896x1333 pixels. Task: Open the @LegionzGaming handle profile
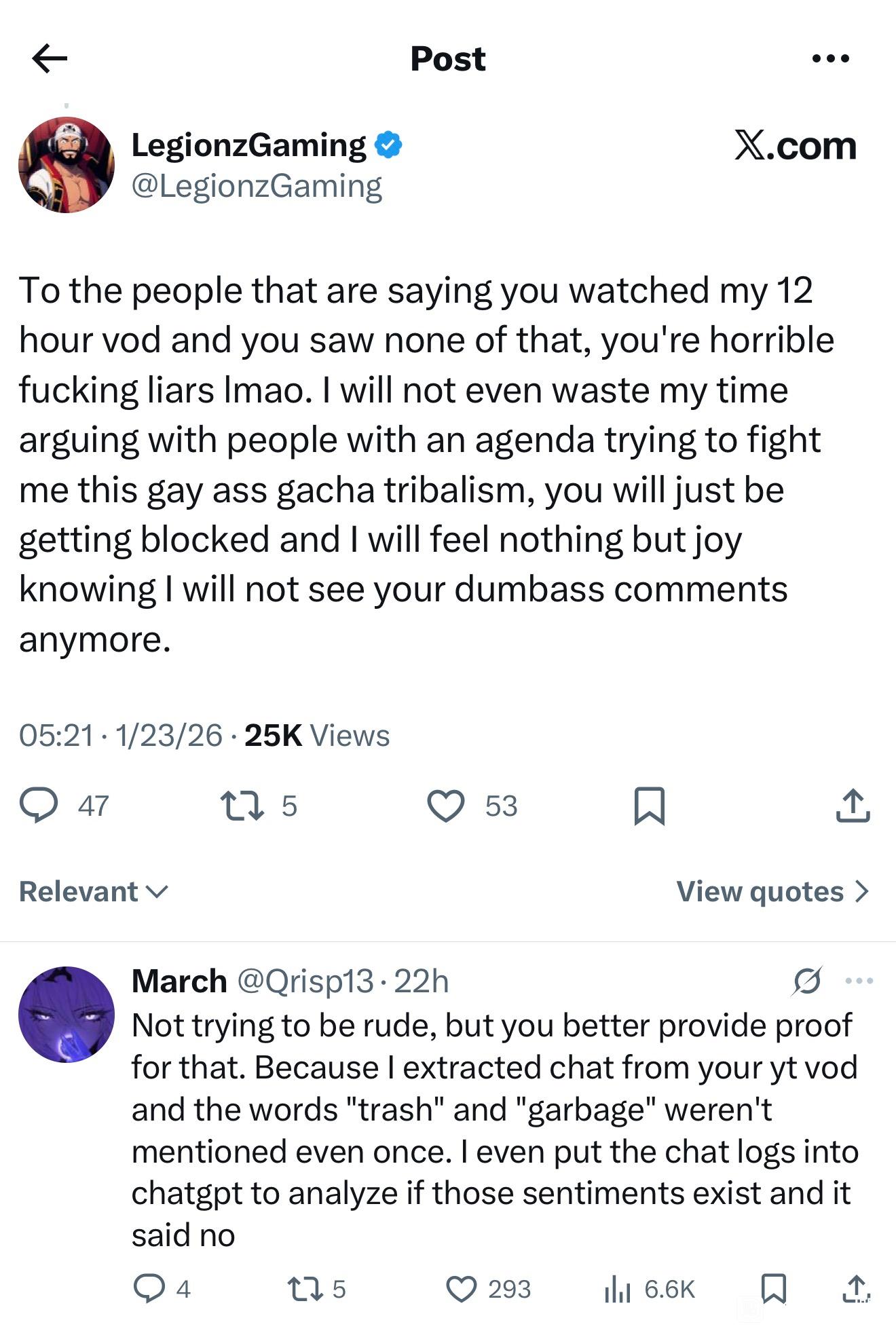click(x=257, y=186)
